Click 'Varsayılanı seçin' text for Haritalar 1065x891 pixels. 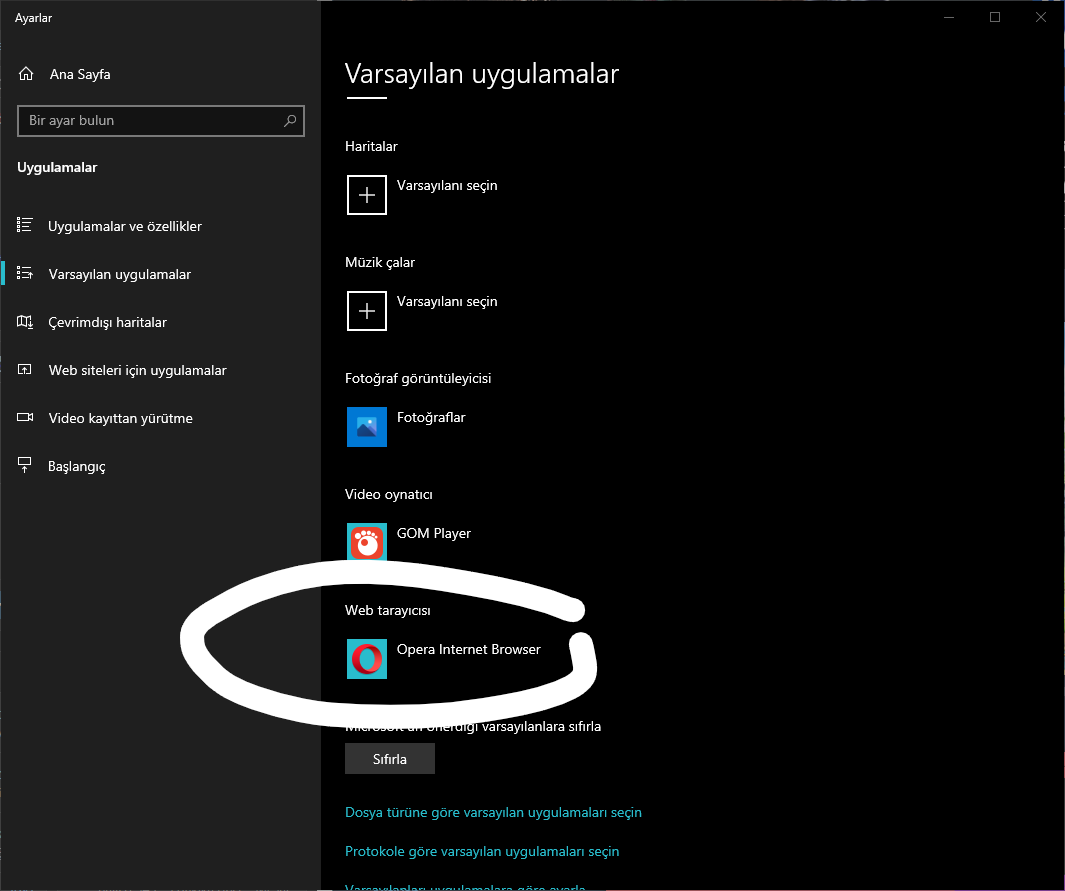[447, 185]
